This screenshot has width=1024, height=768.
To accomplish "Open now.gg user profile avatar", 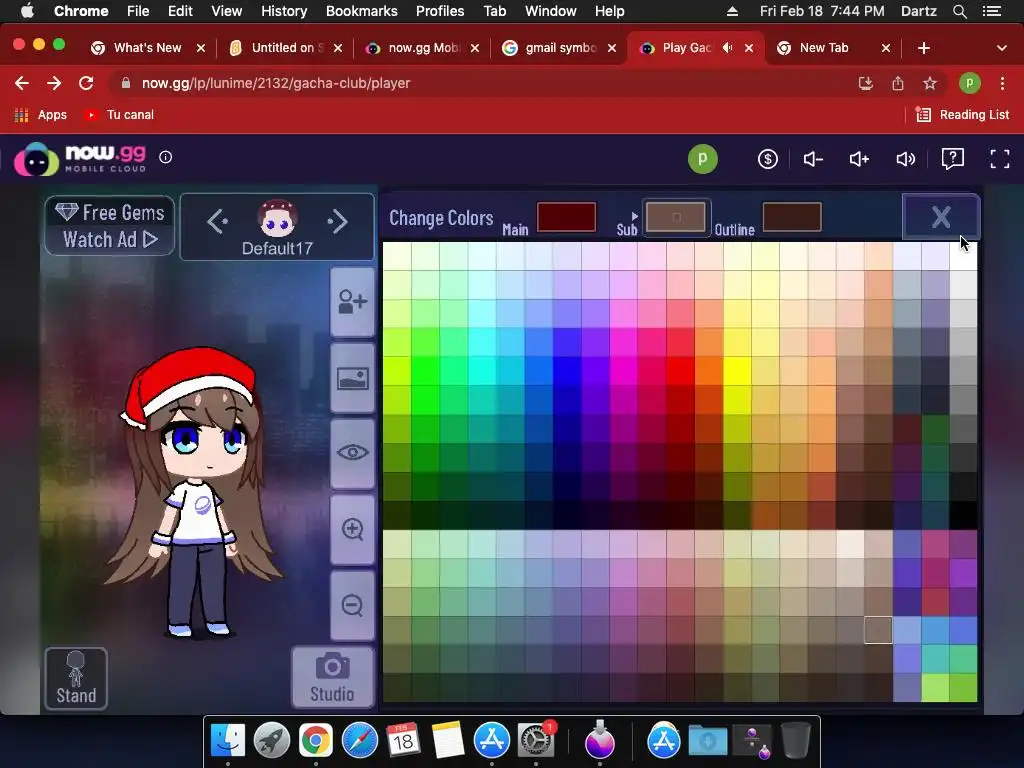I will pyautogui.click(x=703, y=159).
